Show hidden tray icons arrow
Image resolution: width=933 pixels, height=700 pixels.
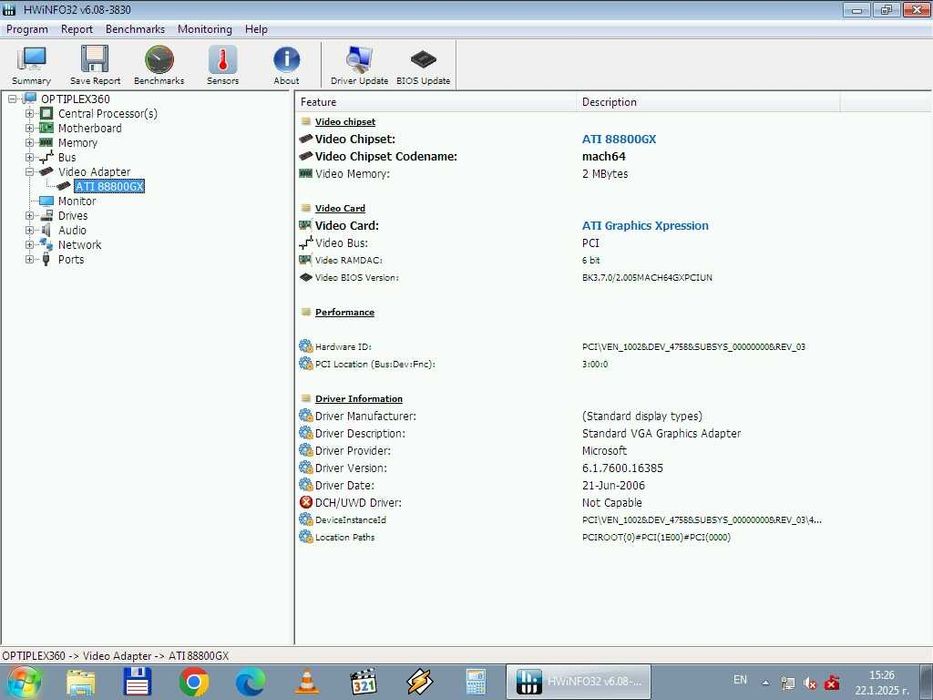(766, 683)
